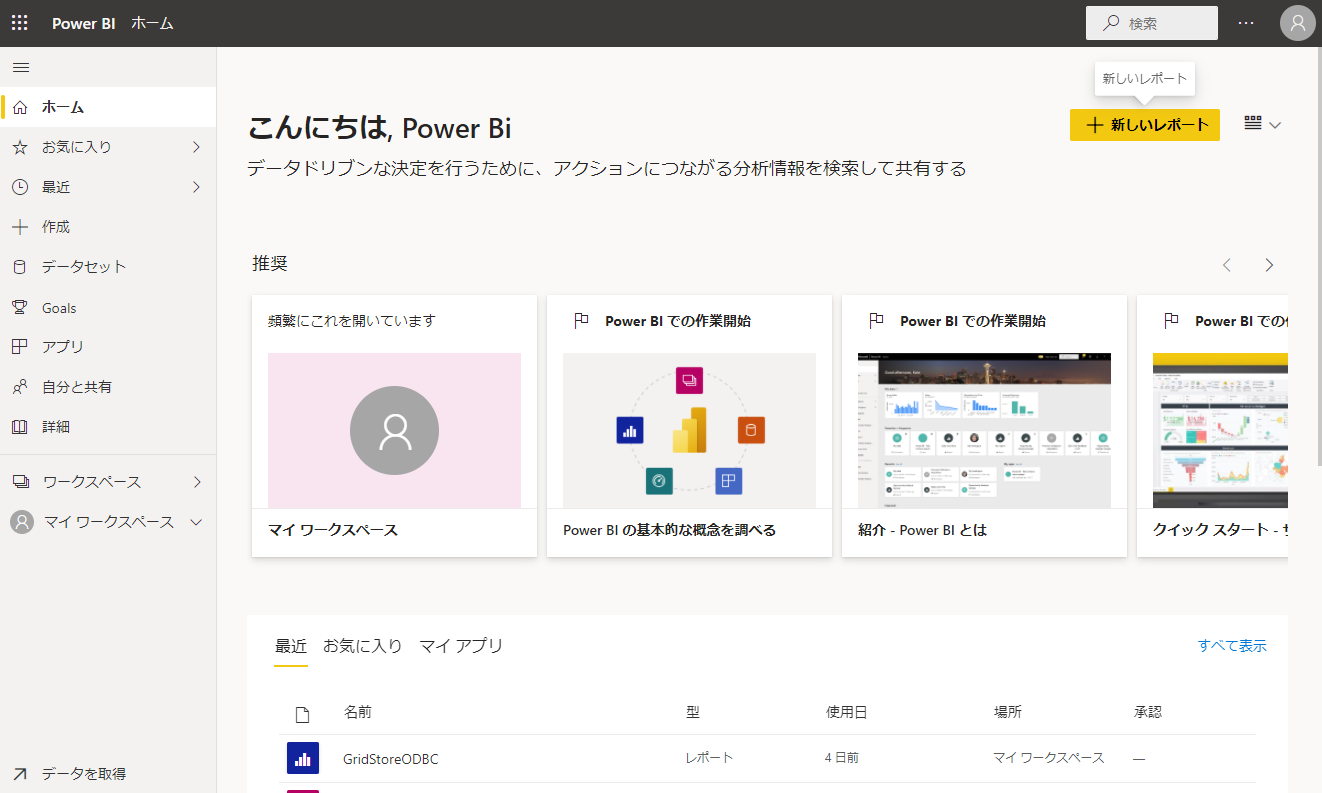Click the Apps grid icon in sidebar
The width and height of the screenshot is (1322, 793).
pyautogui.click(x=20, y=347)
